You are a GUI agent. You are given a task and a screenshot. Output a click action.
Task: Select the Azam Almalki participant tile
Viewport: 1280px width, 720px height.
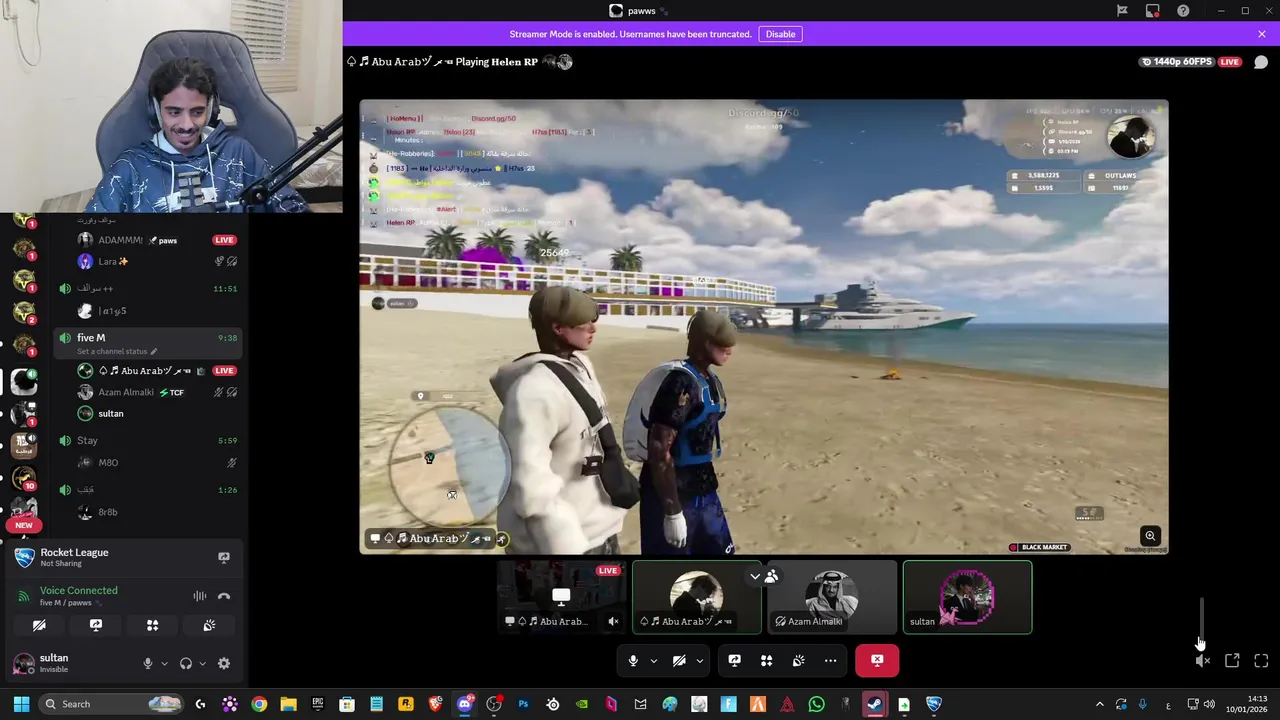click(832, 597)
